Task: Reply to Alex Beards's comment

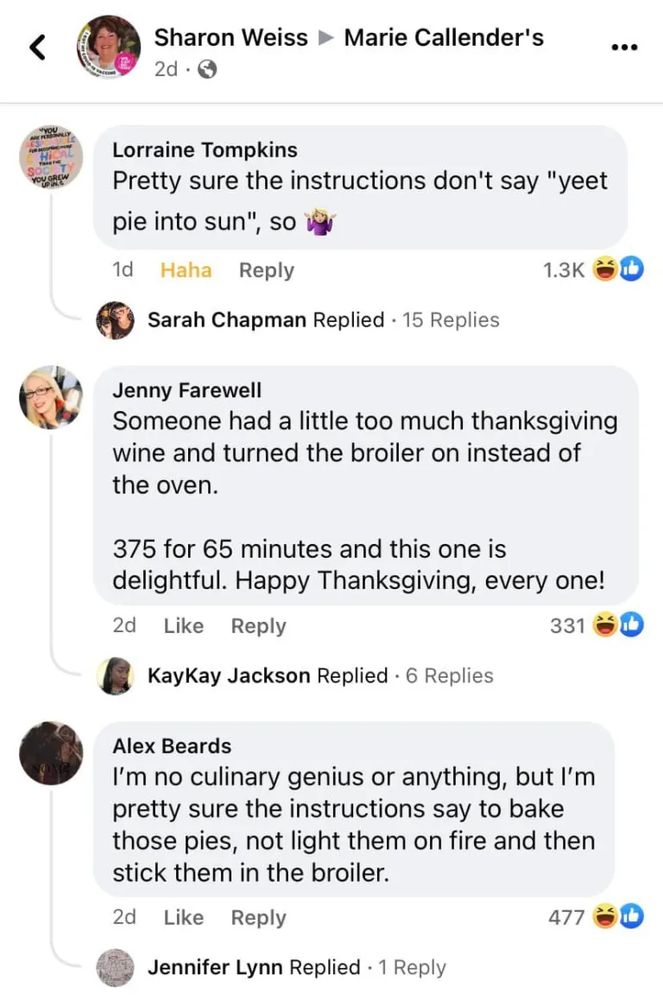Action: tap(258, 917)
